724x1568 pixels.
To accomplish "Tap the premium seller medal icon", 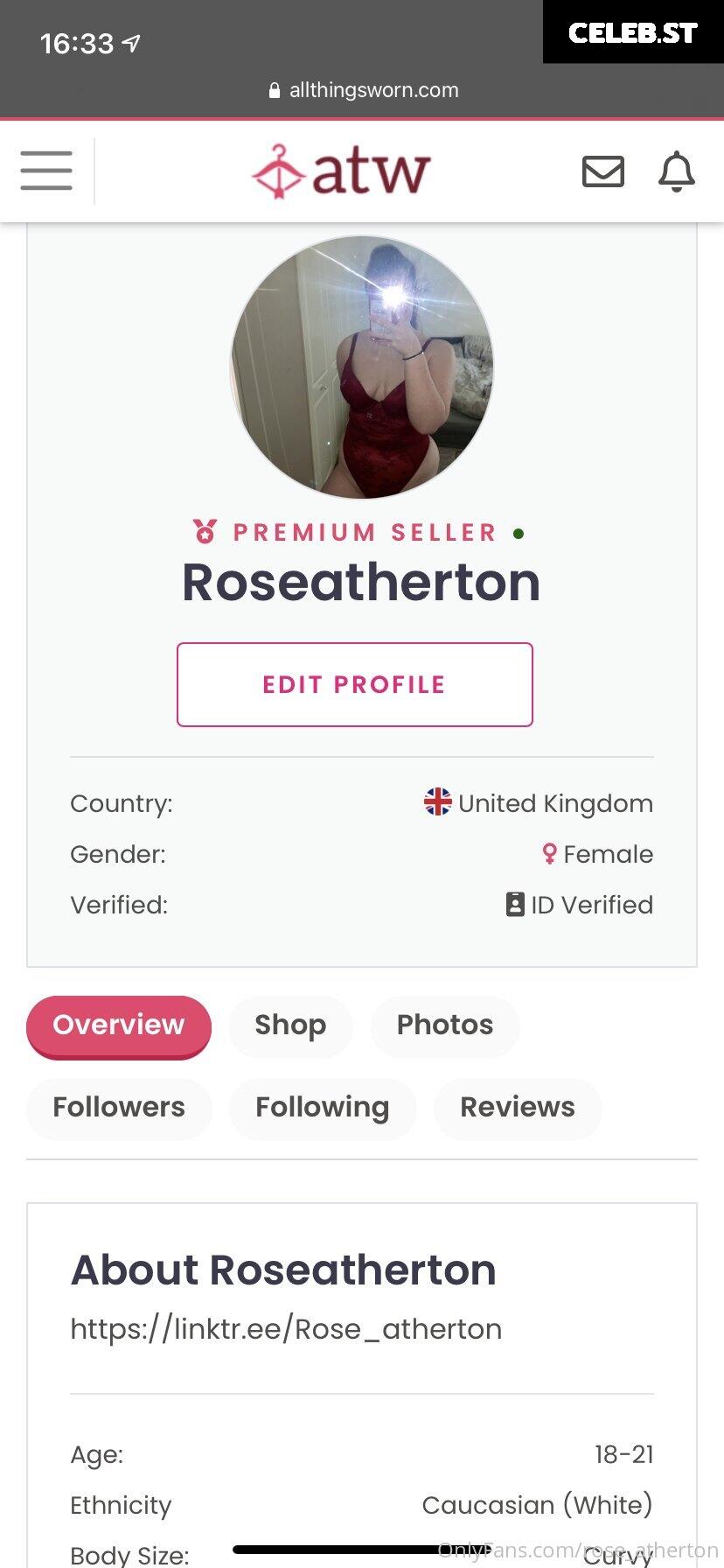I will point(205,531).
